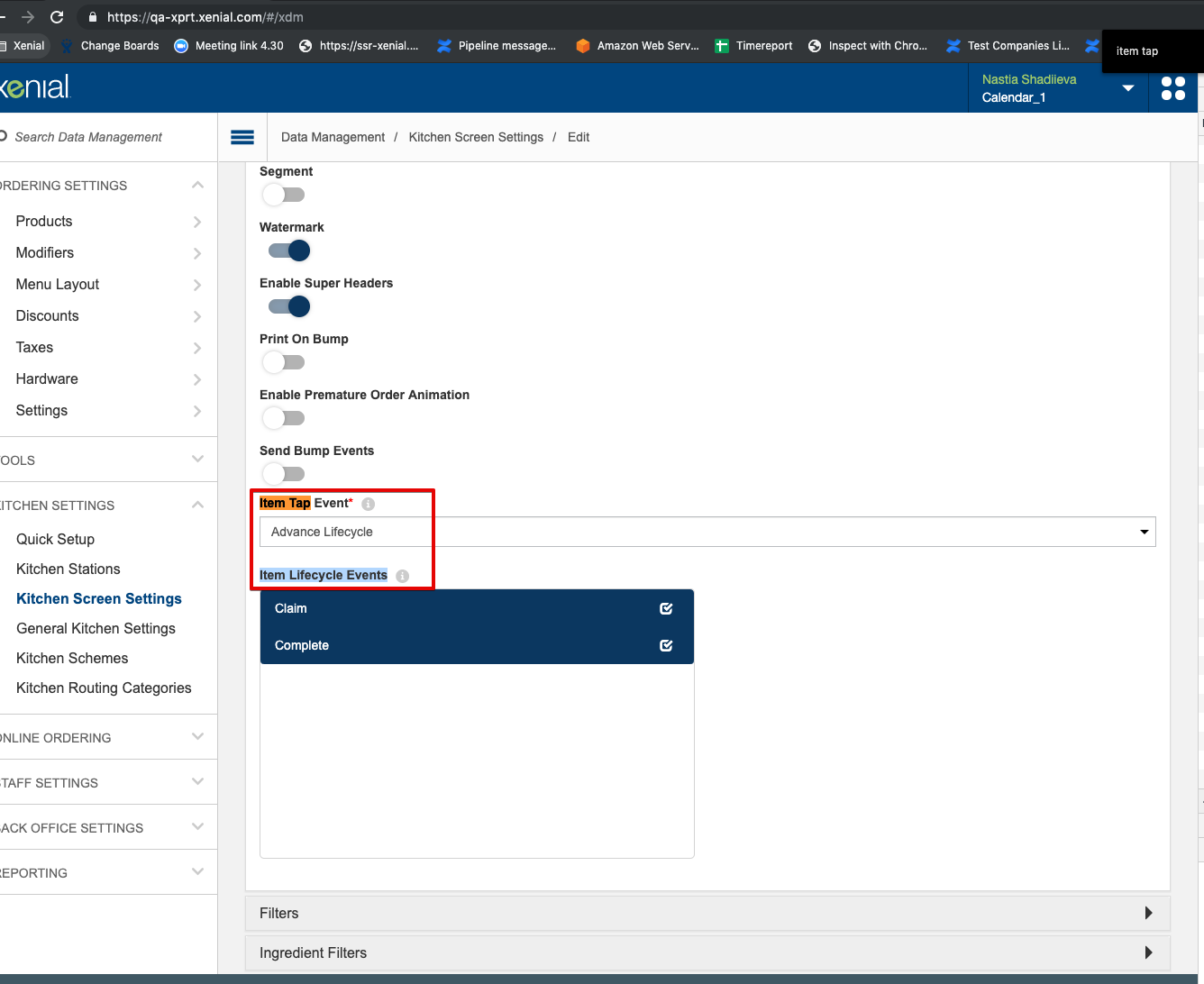This screenshot has width=1204, height=984.
Task: Open Kitchen Stations in sidebar
Action: (x=68, y=569)
